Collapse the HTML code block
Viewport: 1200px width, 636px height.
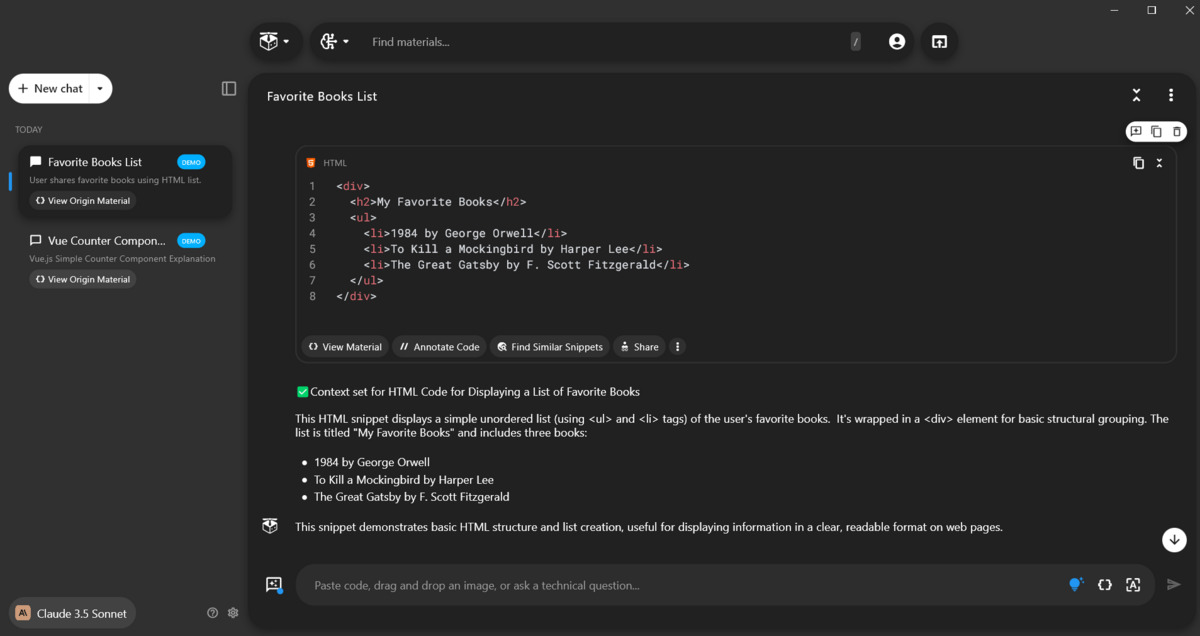click(x=1160, y=163)
